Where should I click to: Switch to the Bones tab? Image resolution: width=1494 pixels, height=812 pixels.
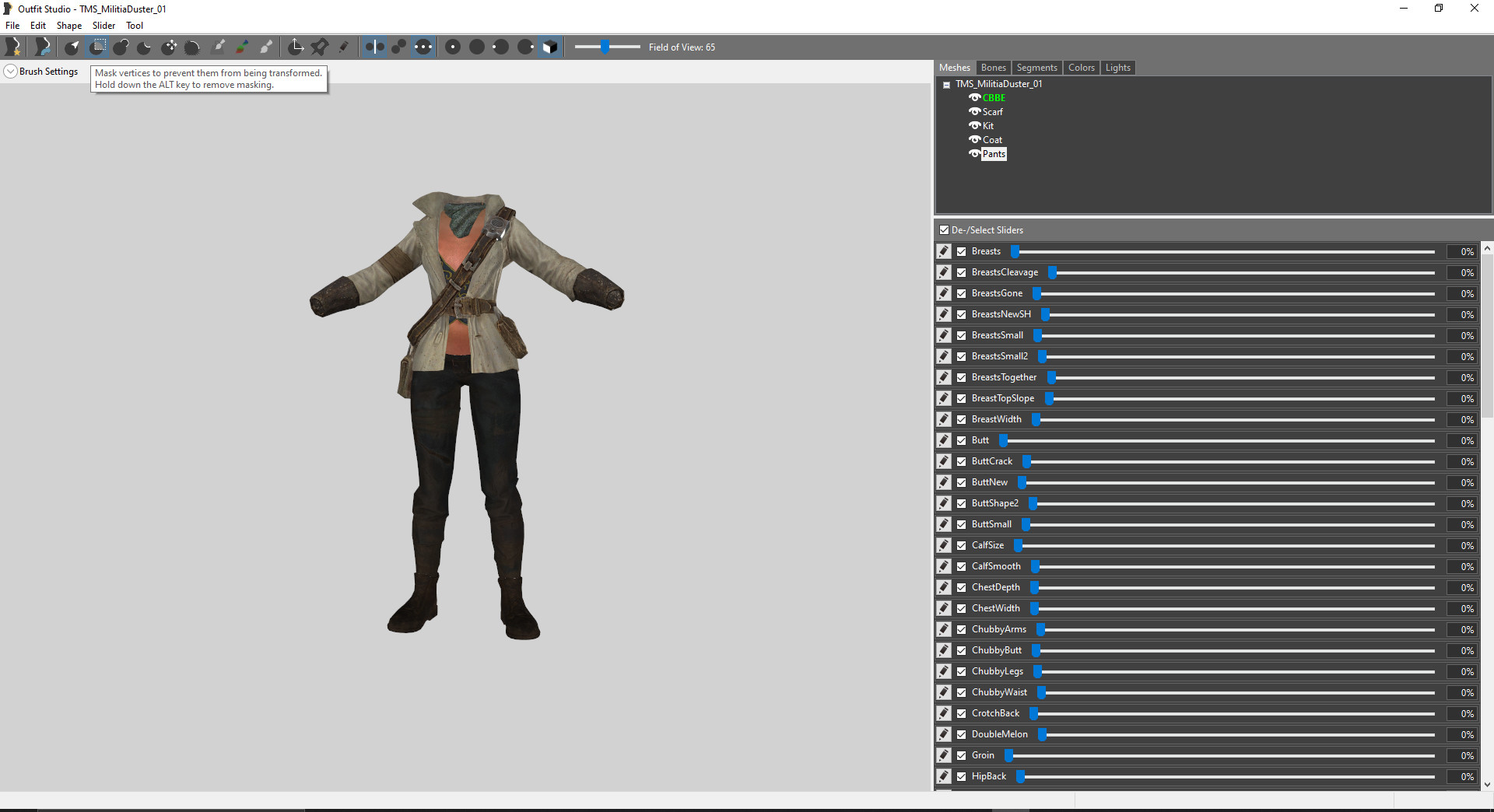point(993,68)
